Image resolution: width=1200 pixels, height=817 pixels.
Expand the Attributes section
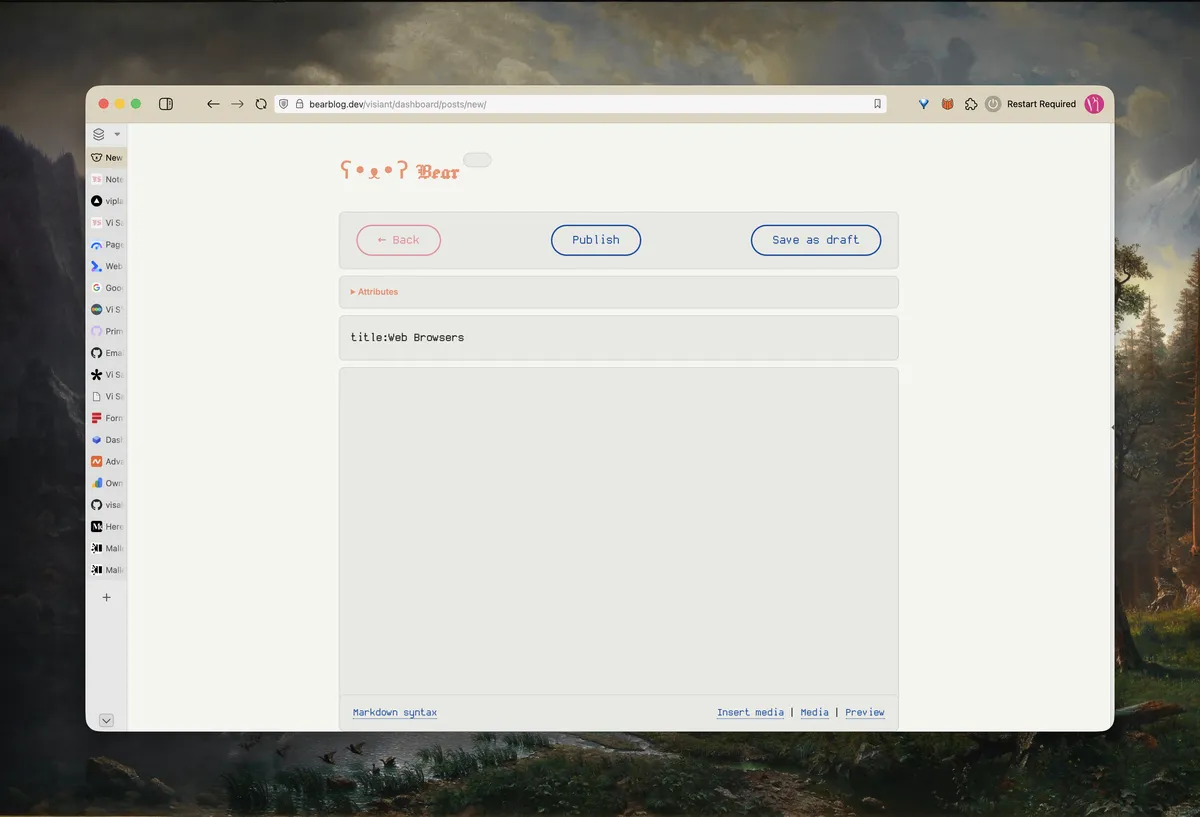pos(374,292)
